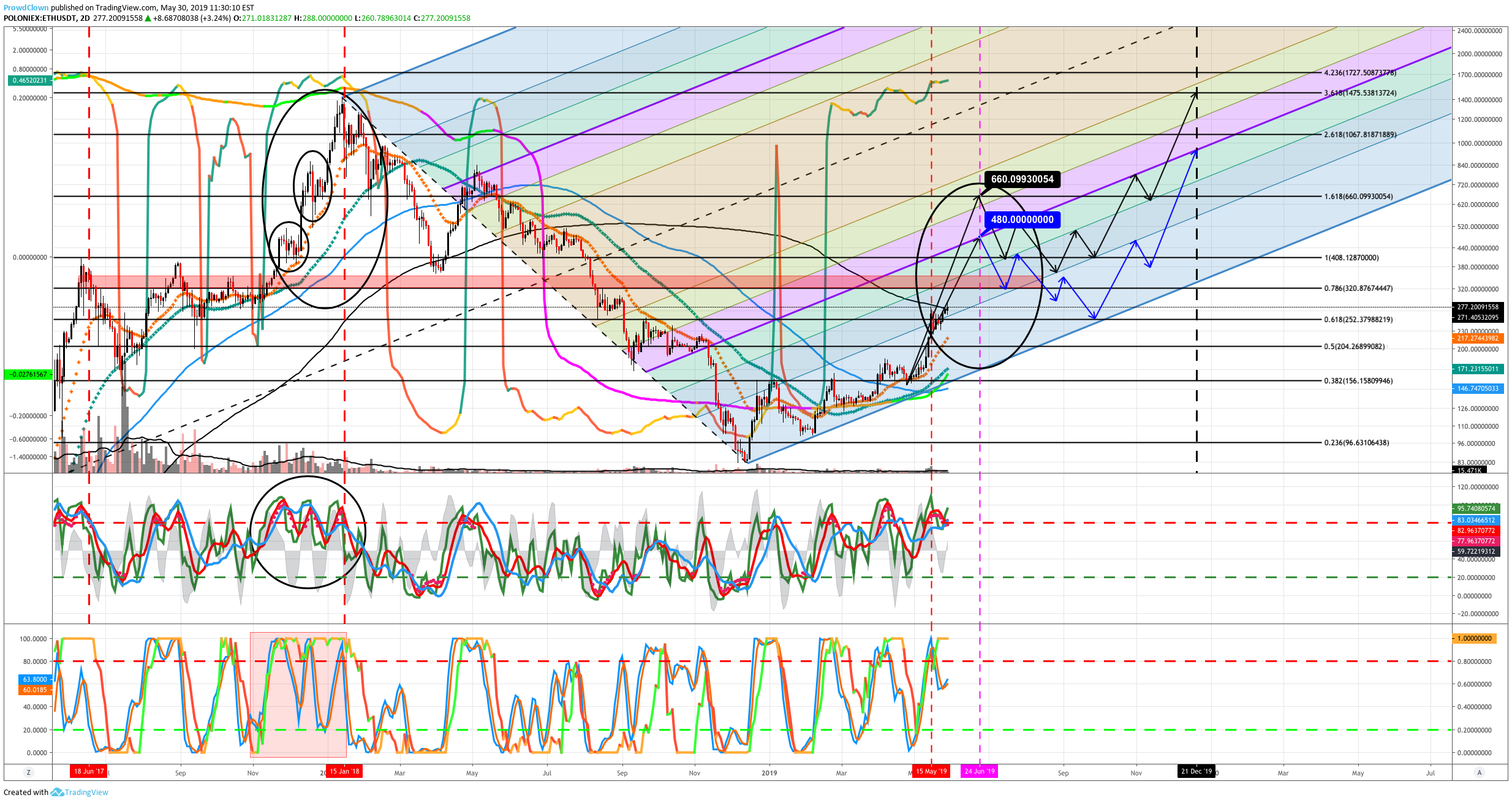Screen dimensions: 1512x803
Task: Click the 2.618(1067.81871889) Fibonacci label
Action: tap(1360, 135)
